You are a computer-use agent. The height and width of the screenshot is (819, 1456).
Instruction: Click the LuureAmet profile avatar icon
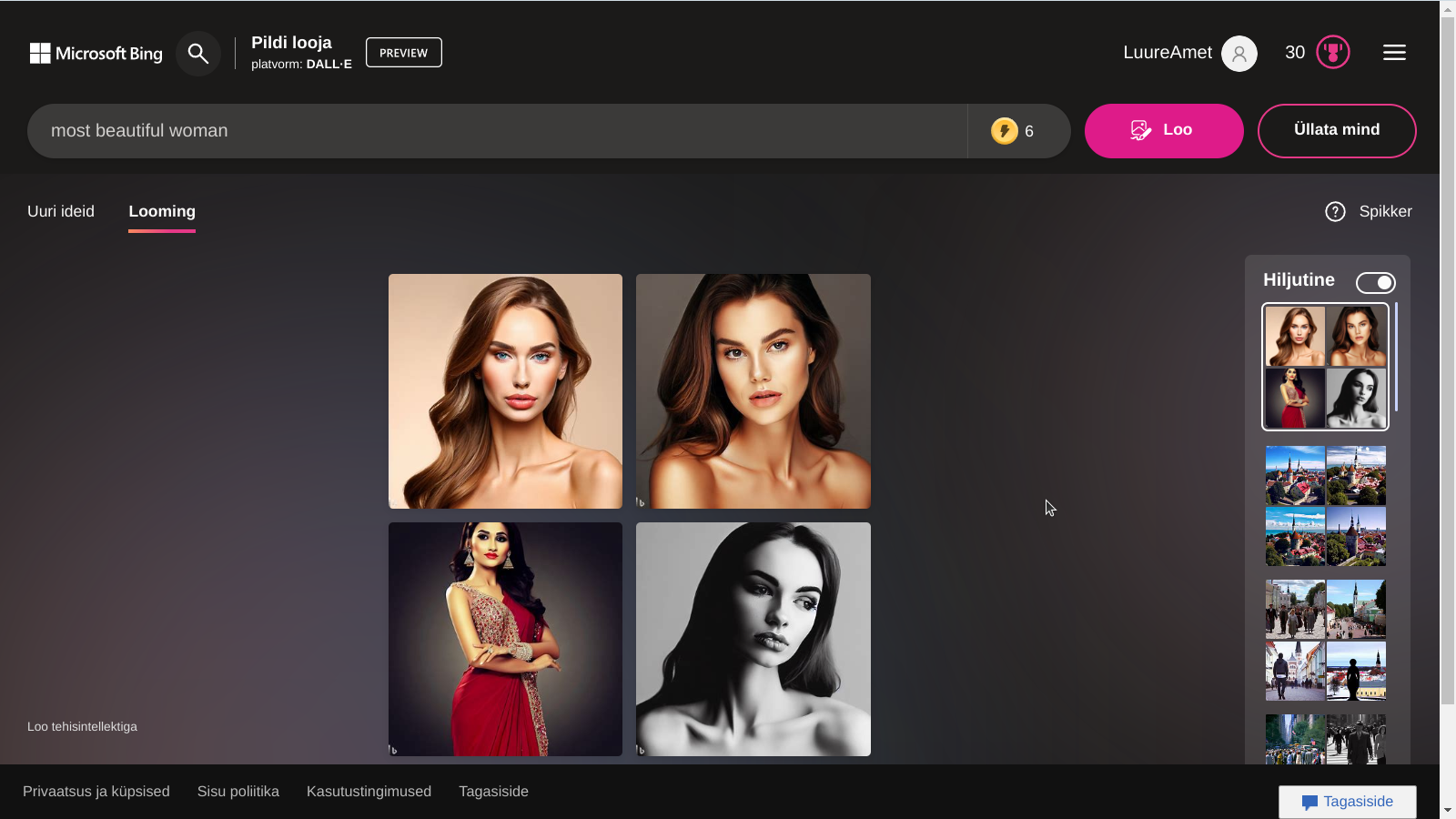(x=1239, y=54)
